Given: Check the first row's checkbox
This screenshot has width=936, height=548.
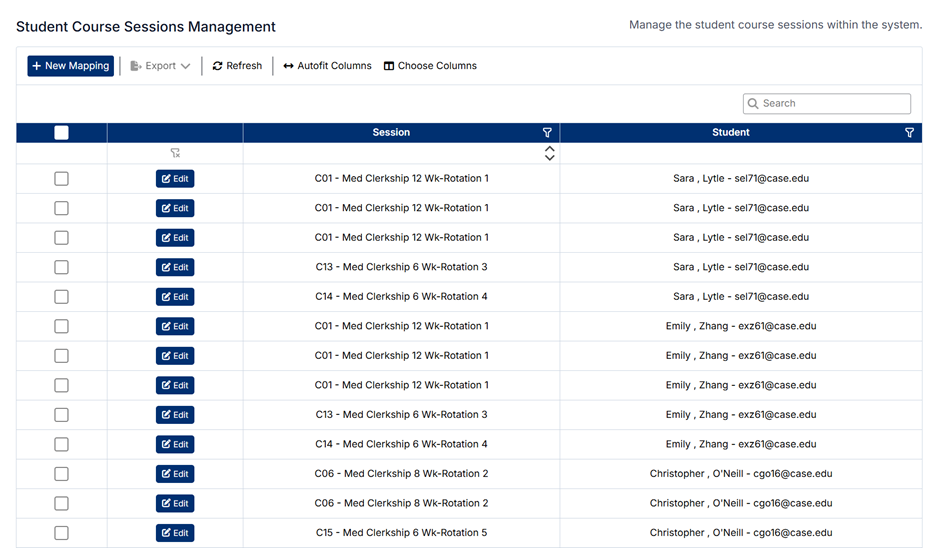Looking at the screenshot, I should click(61, 179).
